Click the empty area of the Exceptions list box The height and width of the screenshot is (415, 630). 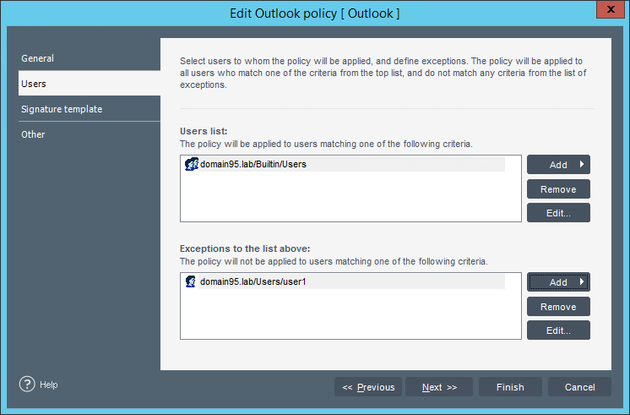[350, 314]
